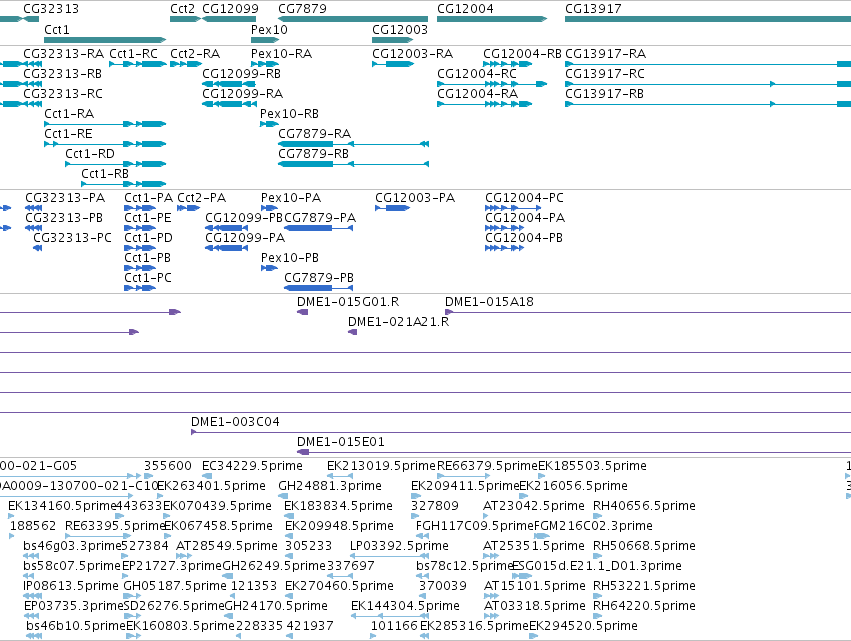Select the DME1-003C04 clone label
Screen dimensions: 851x641
click(236, 422)
